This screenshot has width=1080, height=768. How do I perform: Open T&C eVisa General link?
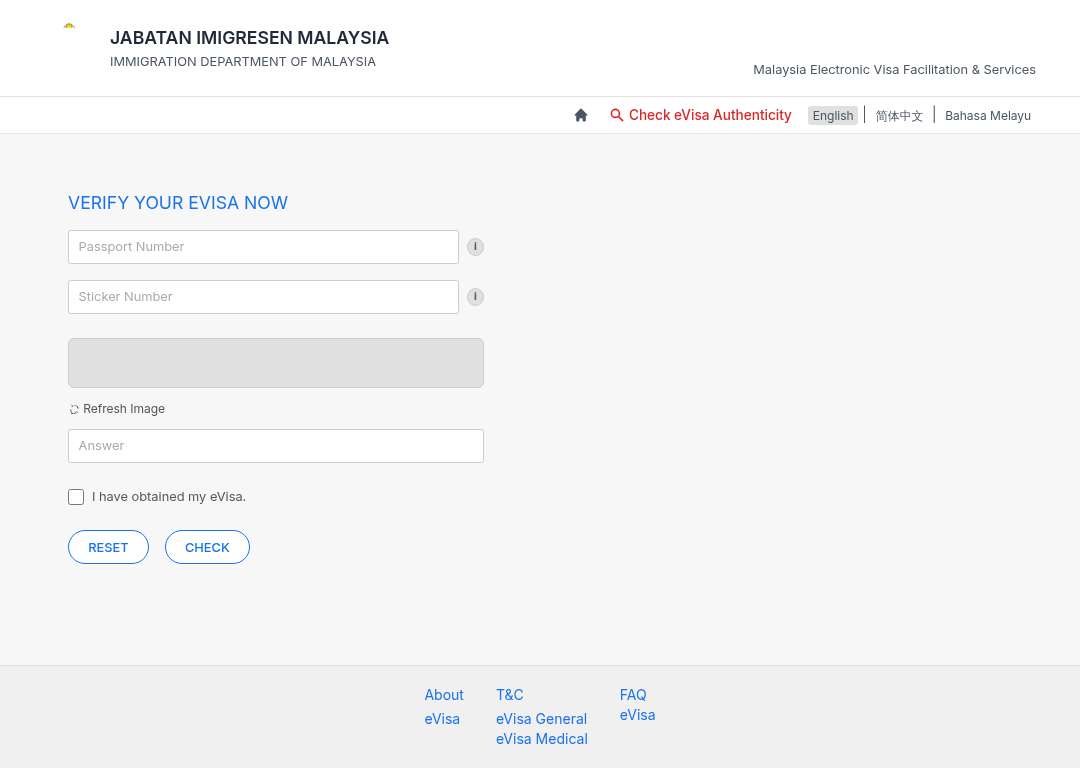(541, 718)
